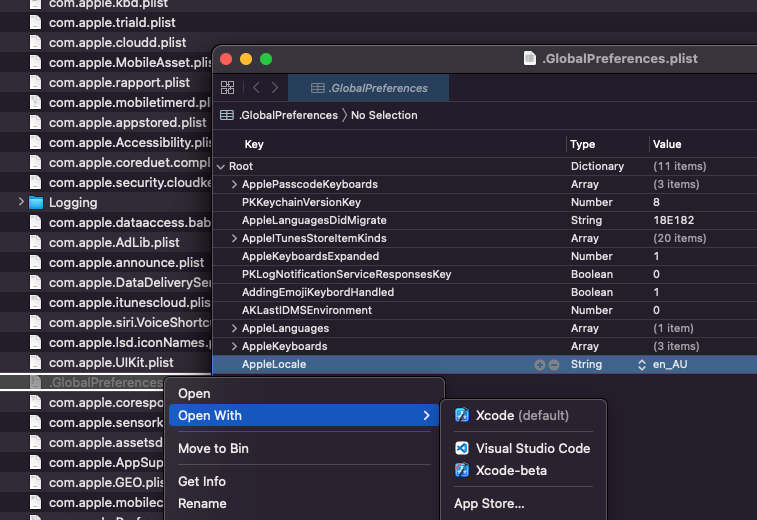
Task: Expand the Logging folder in file list
Action: pyautogui.click(x=21, y=202)
